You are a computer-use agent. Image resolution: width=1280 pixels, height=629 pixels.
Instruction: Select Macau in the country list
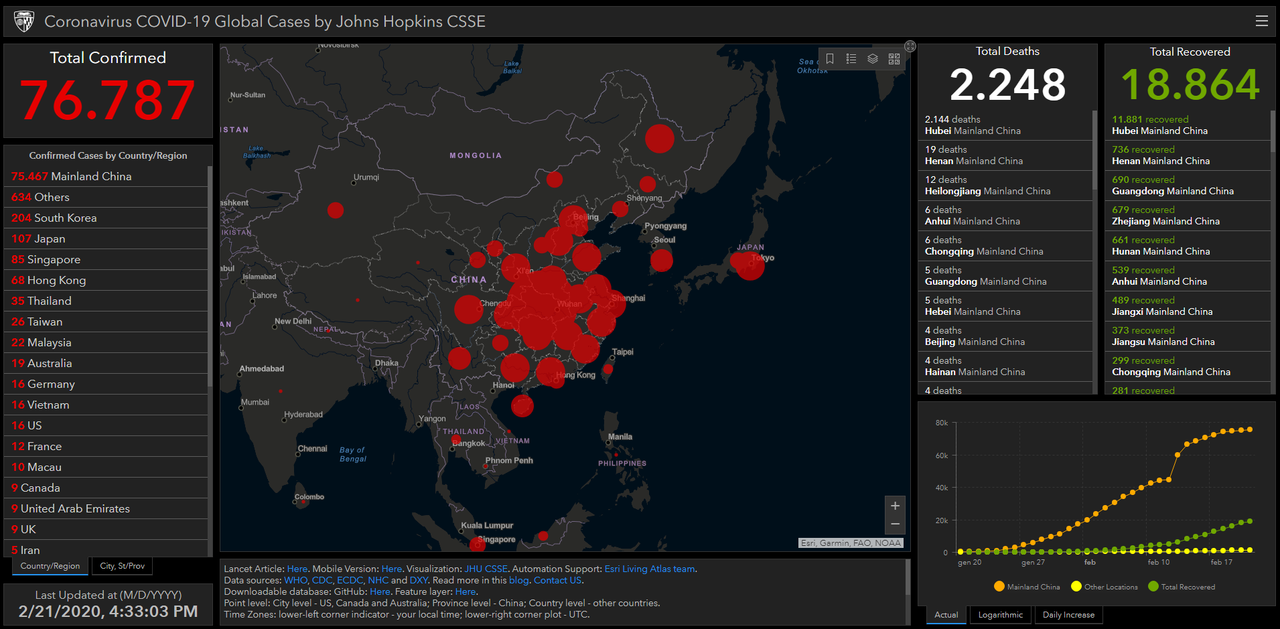pyautogui.click(x=108, y=467)
